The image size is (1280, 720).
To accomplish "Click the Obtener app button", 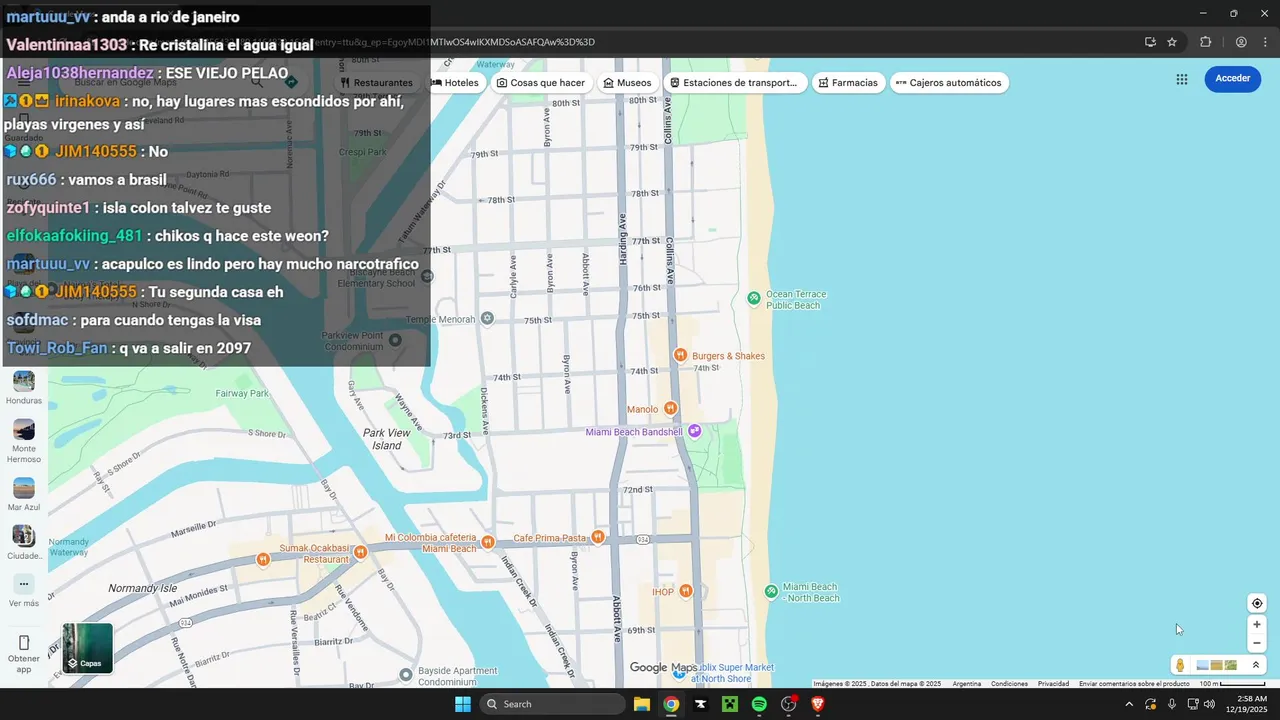I will [24, 653].
